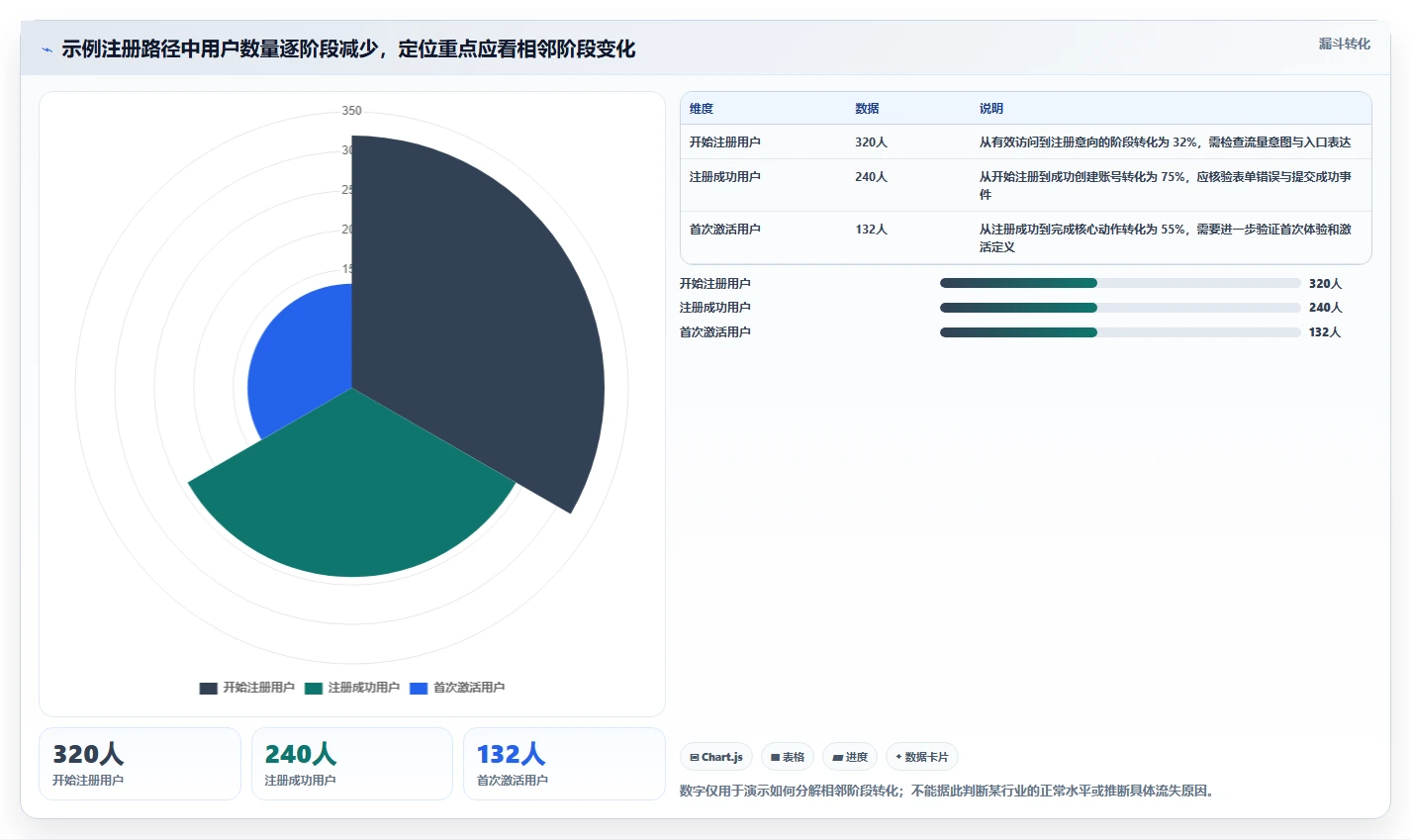Viewport: 1411px width, 840px height.
Task: Click the explanation mentioning 转化为 55%
Action: pos(1166,238)
